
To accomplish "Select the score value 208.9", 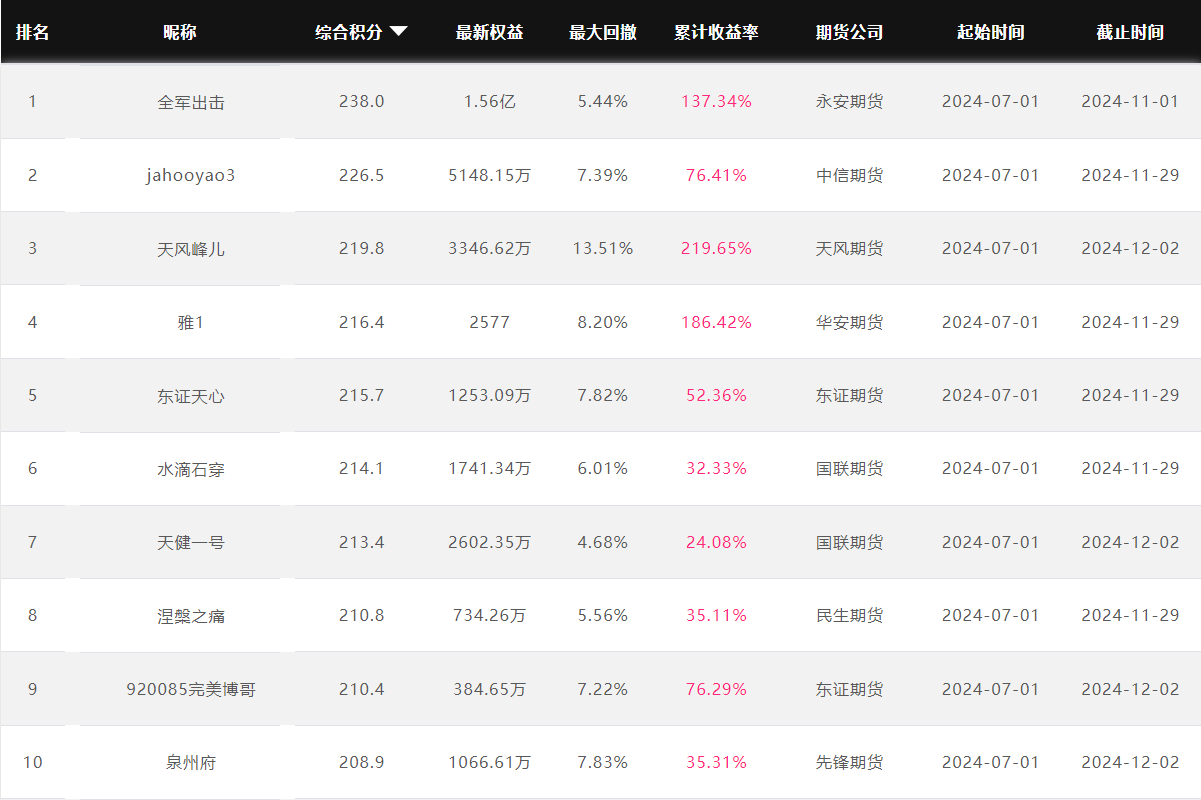I will [361, 762].
